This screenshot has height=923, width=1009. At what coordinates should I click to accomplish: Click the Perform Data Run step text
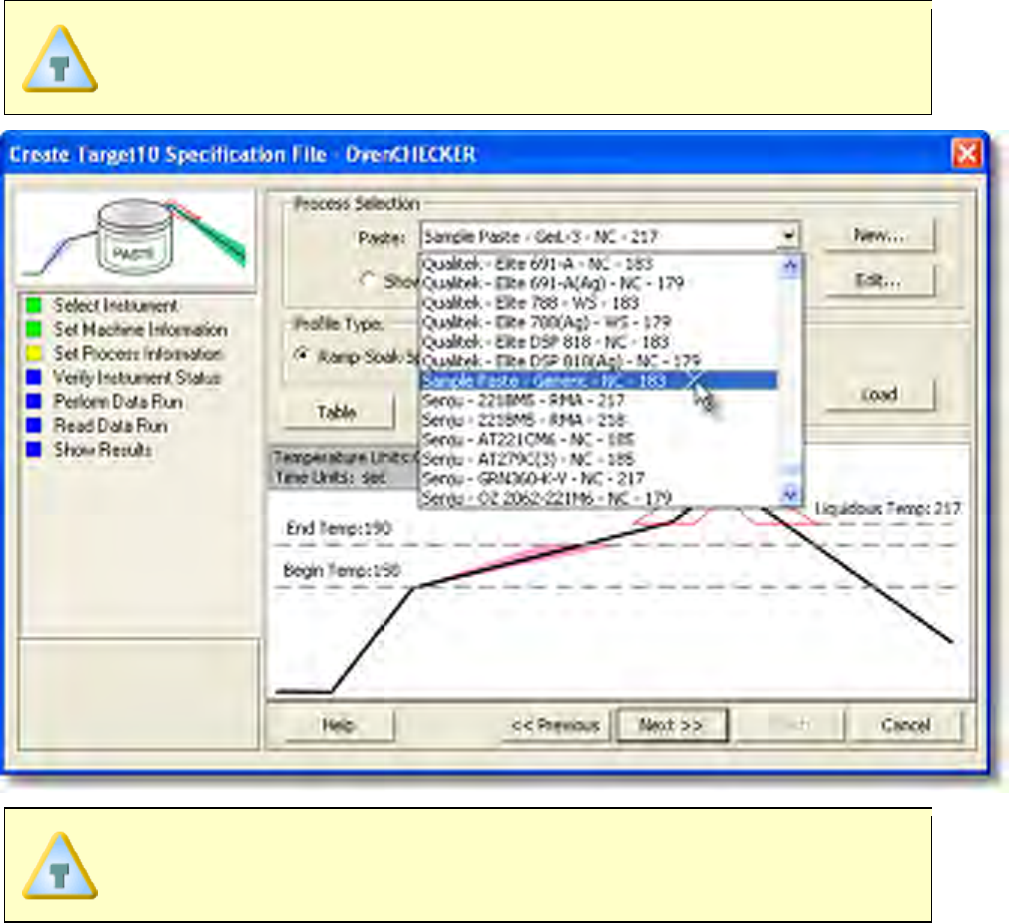pyautogui.click(x=118, y=402)
